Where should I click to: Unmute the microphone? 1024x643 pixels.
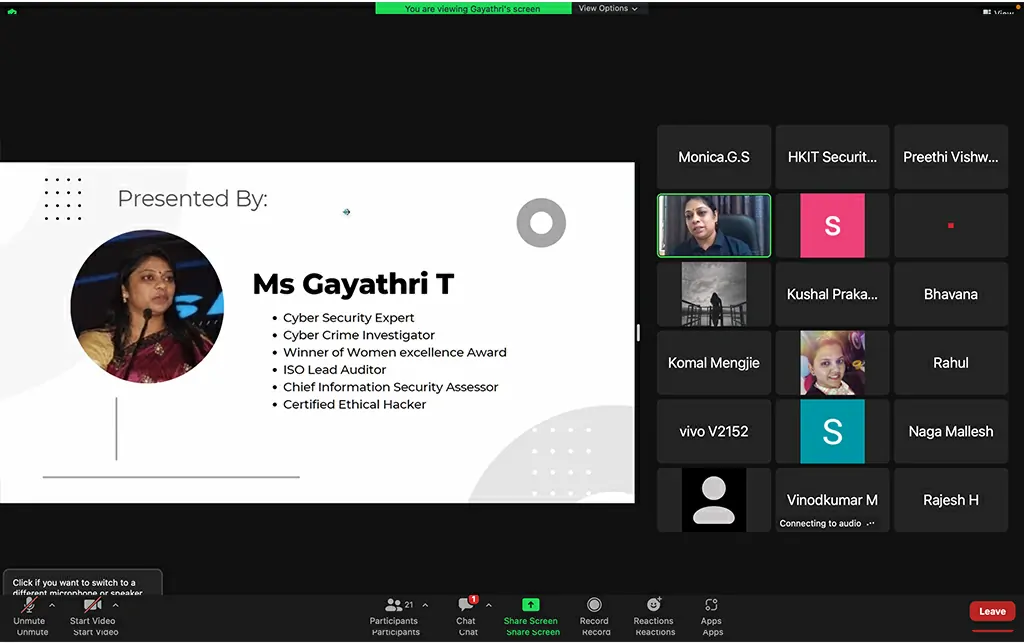[29, 612]
